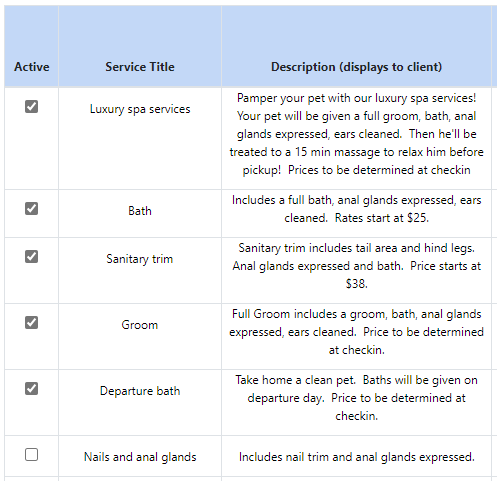Click the Service Title column header
The width and height of the screenshot is (497, 481).
pyautogui.click(x=140, y=67)
